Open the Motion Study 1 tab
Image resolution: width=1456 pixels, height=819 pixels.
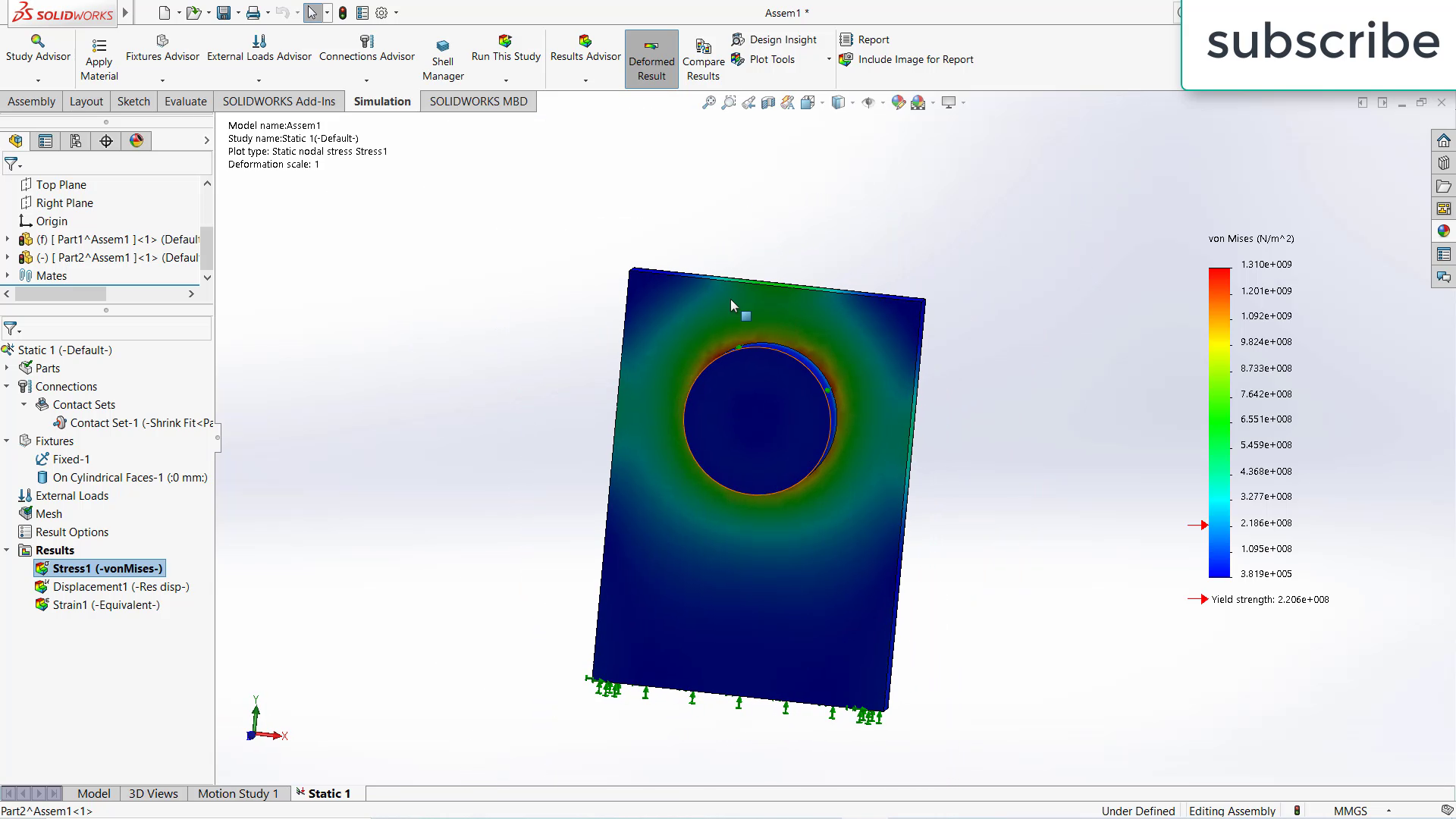[x=238, y=793]
